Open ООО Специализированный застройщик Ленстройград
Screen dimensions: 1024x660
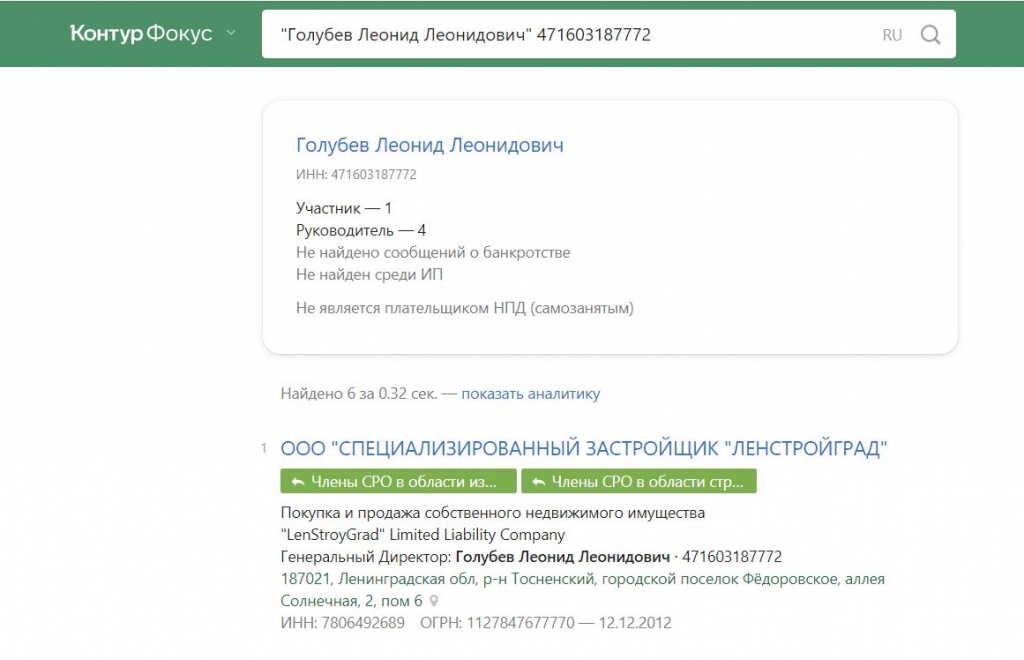pos(584,448)
